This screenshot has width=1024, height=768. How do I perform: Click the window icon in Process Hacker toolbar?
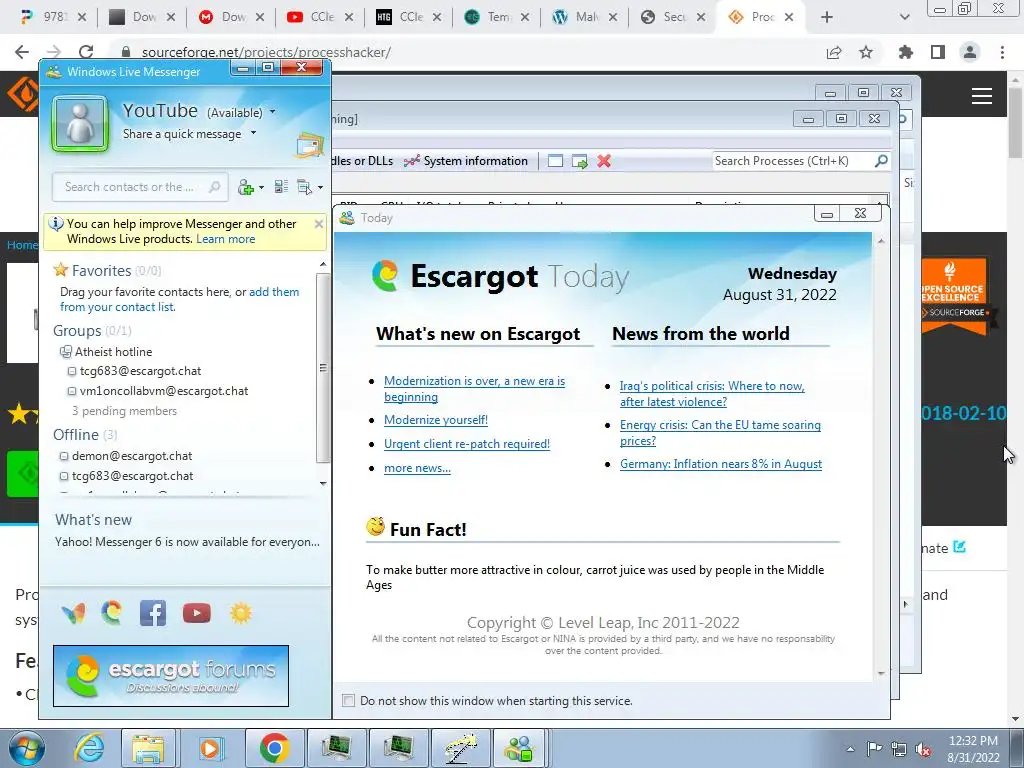[x=555, y=161]
